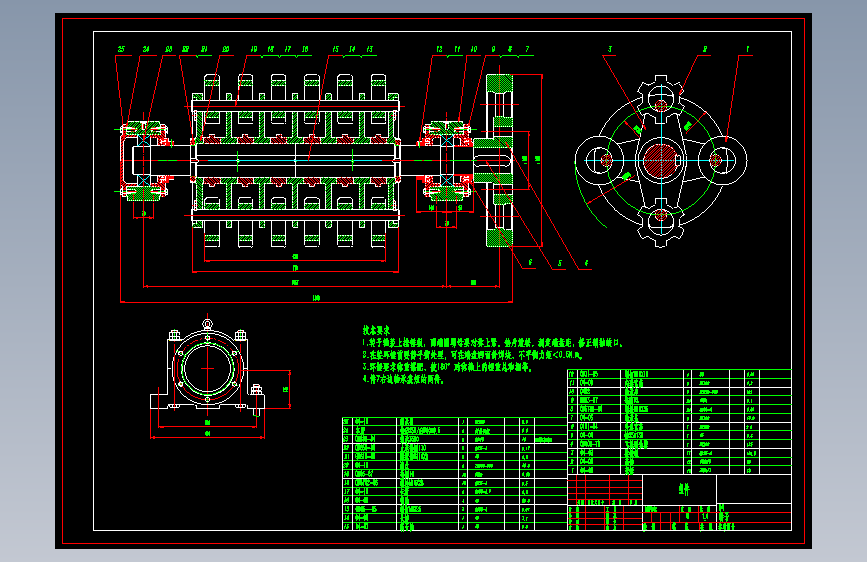Select part balloon number 9

coord(493,49)
